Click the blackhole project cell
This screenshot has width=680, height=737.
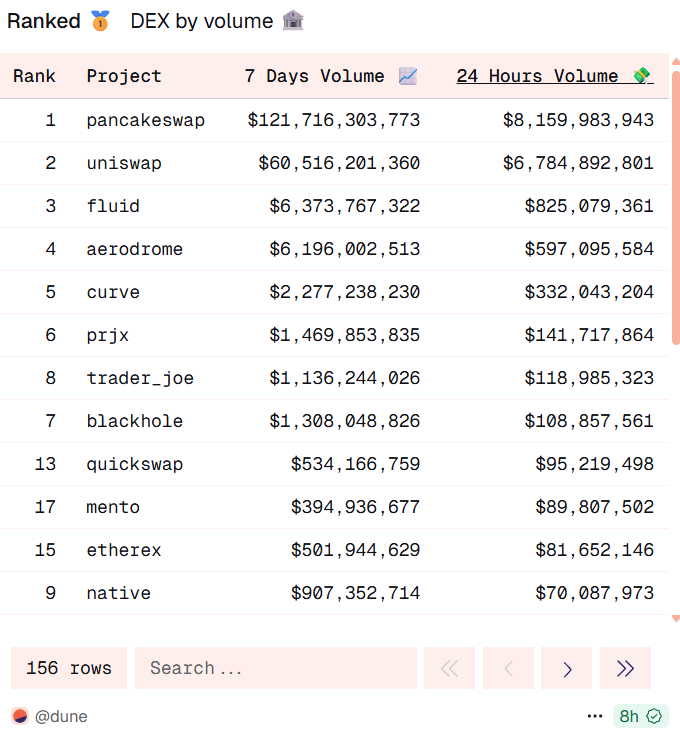135,421
